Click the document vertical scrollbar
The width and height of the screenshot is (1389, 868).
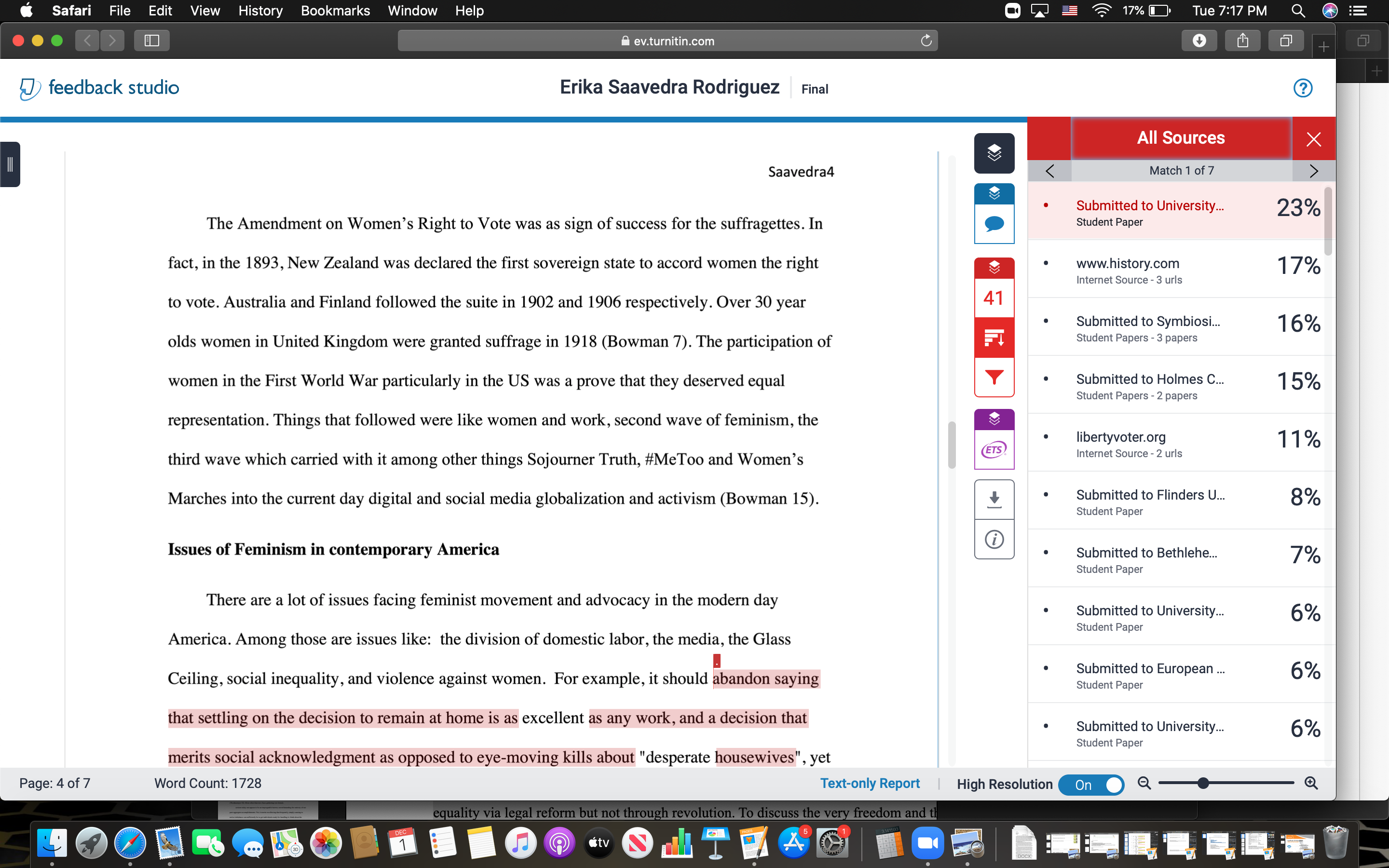pos(952,445)
